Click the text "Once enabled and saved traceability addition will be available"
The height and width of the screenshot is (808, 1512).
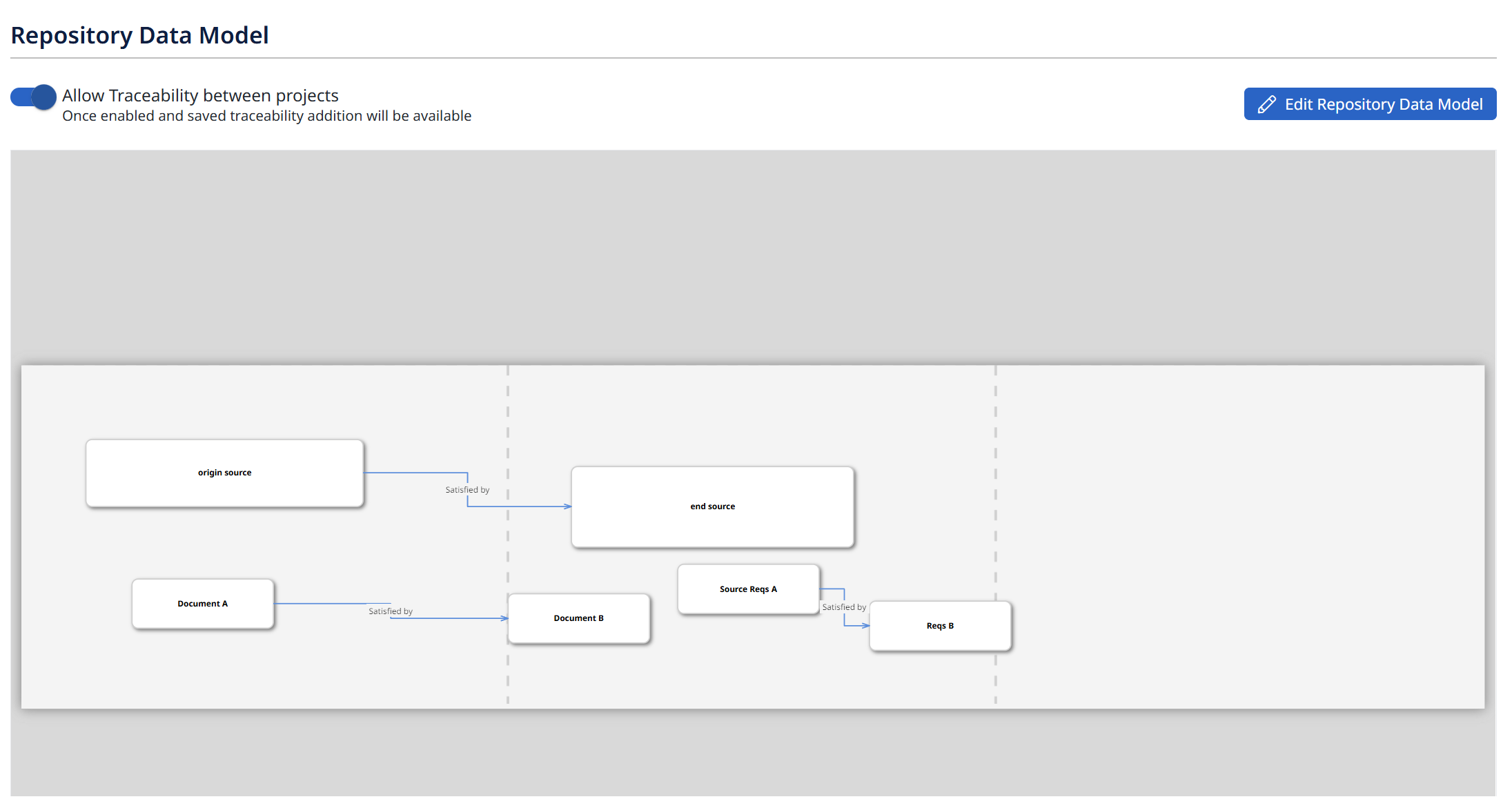pos(267,116)
